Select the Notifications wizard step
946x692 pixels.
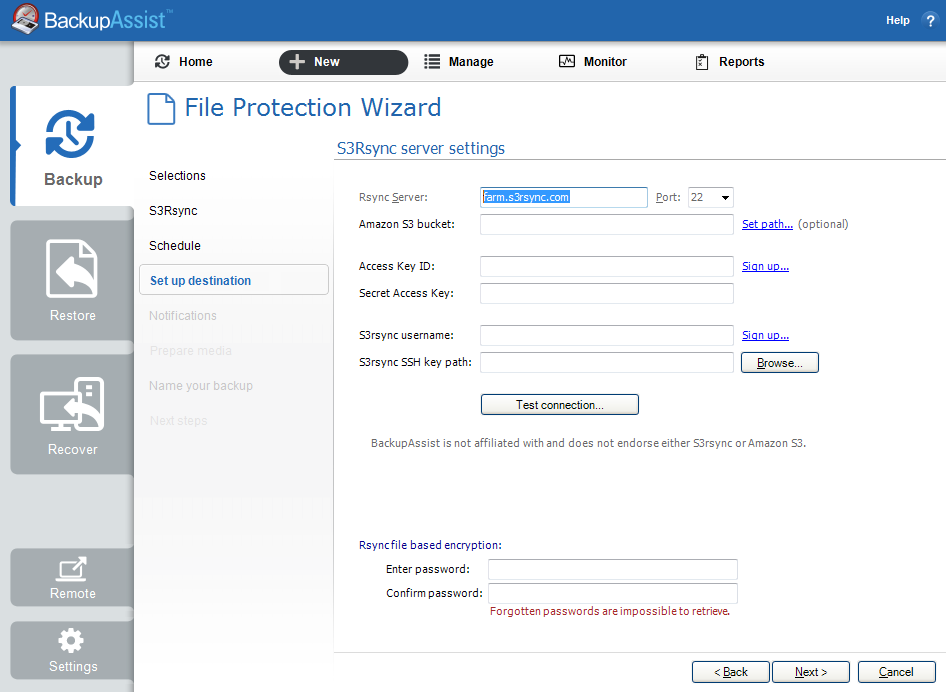(x=183, y=316)
